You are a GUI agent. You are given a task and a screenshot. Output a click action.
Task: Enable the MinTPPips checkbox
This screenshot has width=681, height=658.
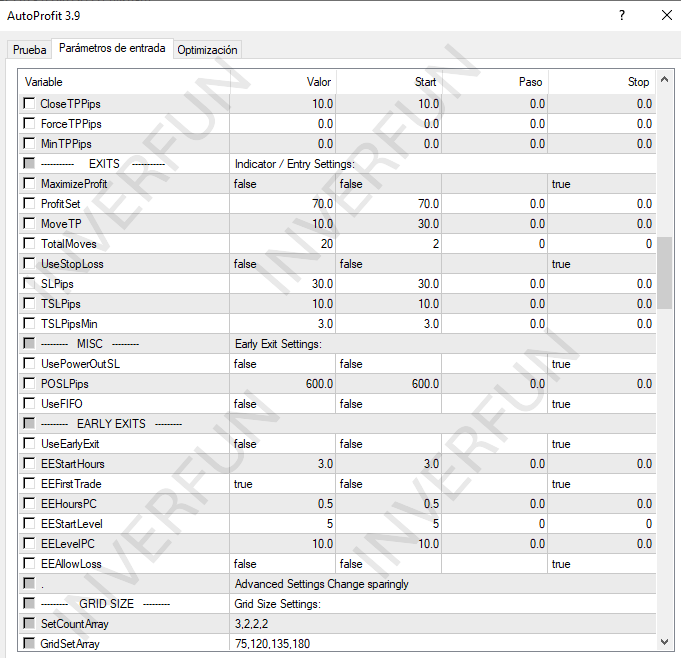(x=29, y=143)
